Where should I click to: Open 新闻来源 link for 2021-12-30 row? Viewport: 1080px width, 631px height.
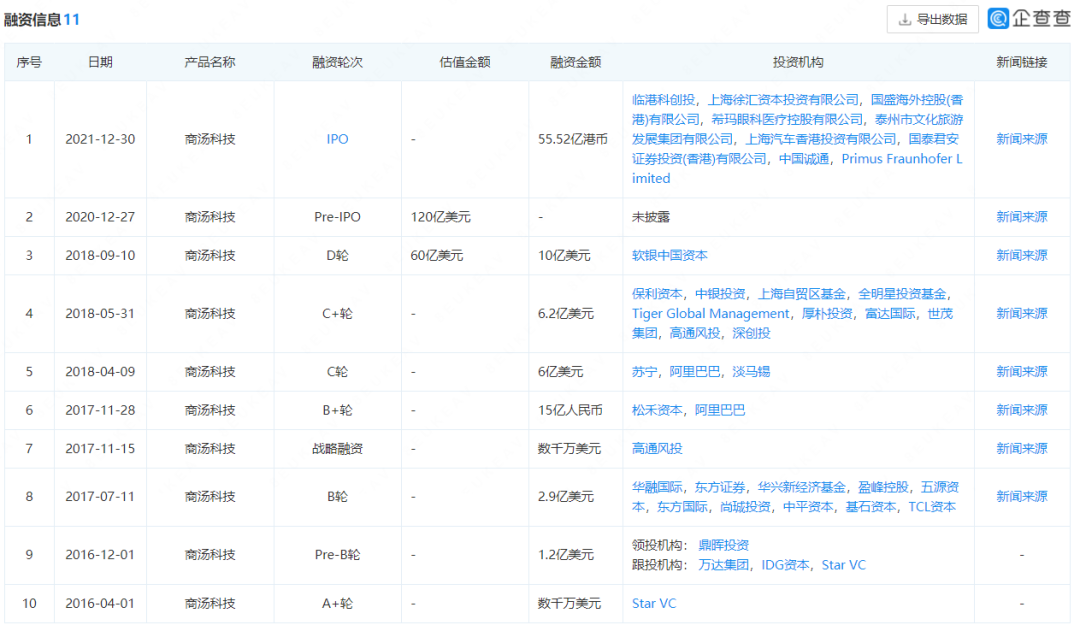tap(1021, 139)
